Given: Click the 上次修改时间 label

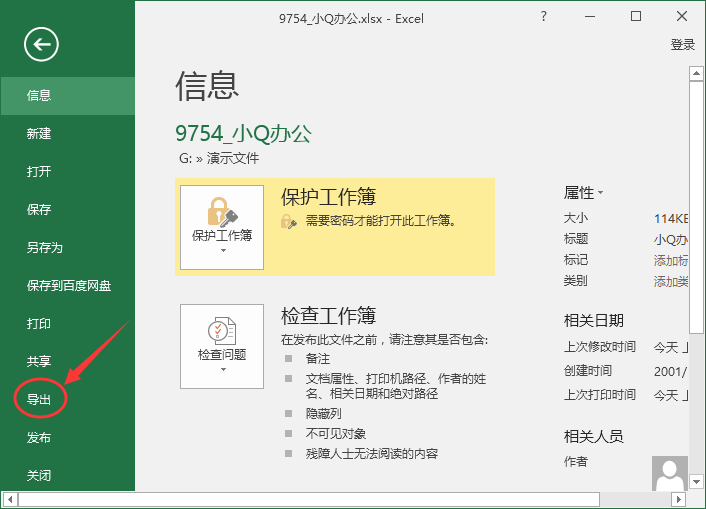Looking at the screenshot, I should click(600, 347).
